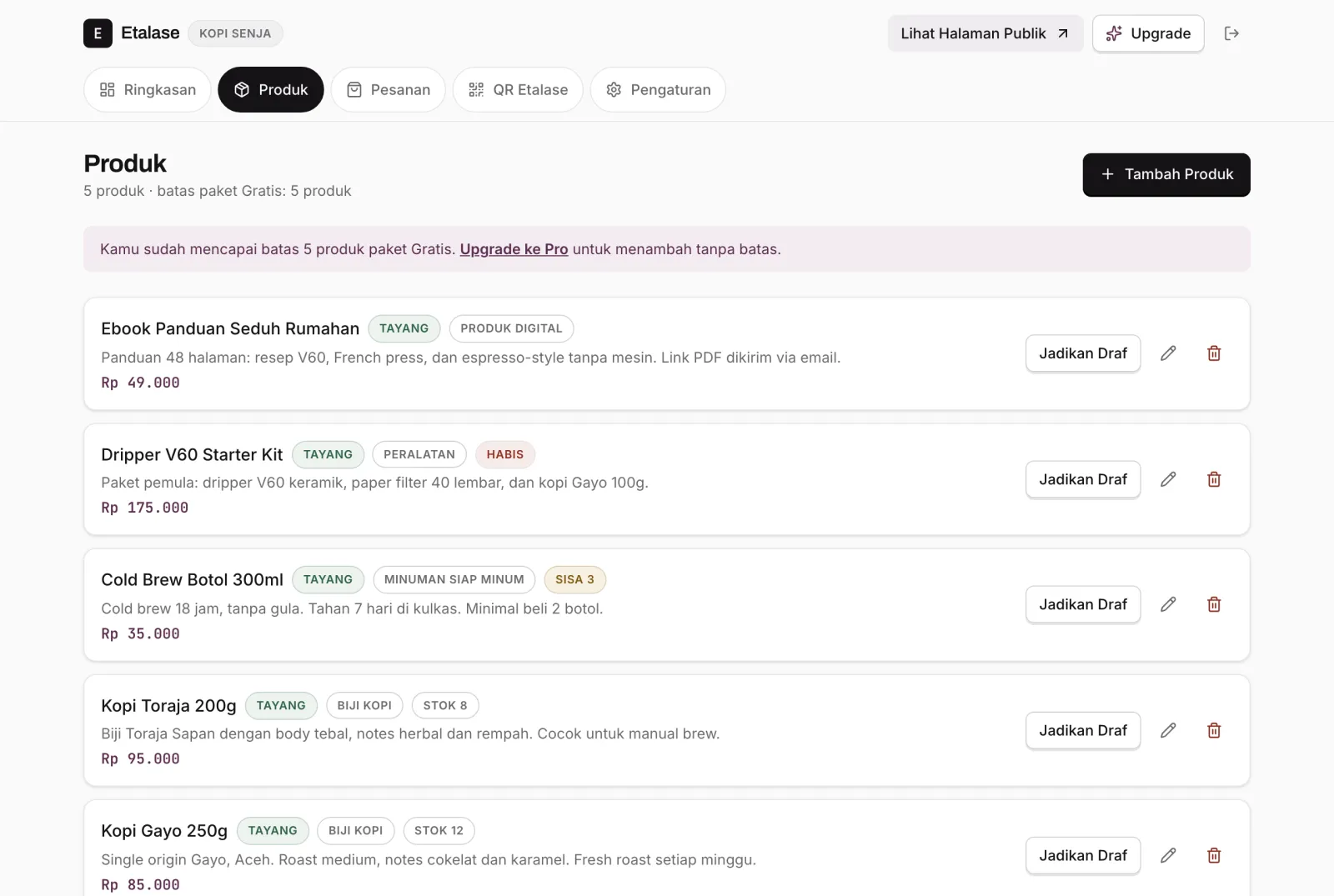Open Lihat Halaman Publik
Image resolution: width=1334 pixels, height=896 pixels.
pos(985,33)
